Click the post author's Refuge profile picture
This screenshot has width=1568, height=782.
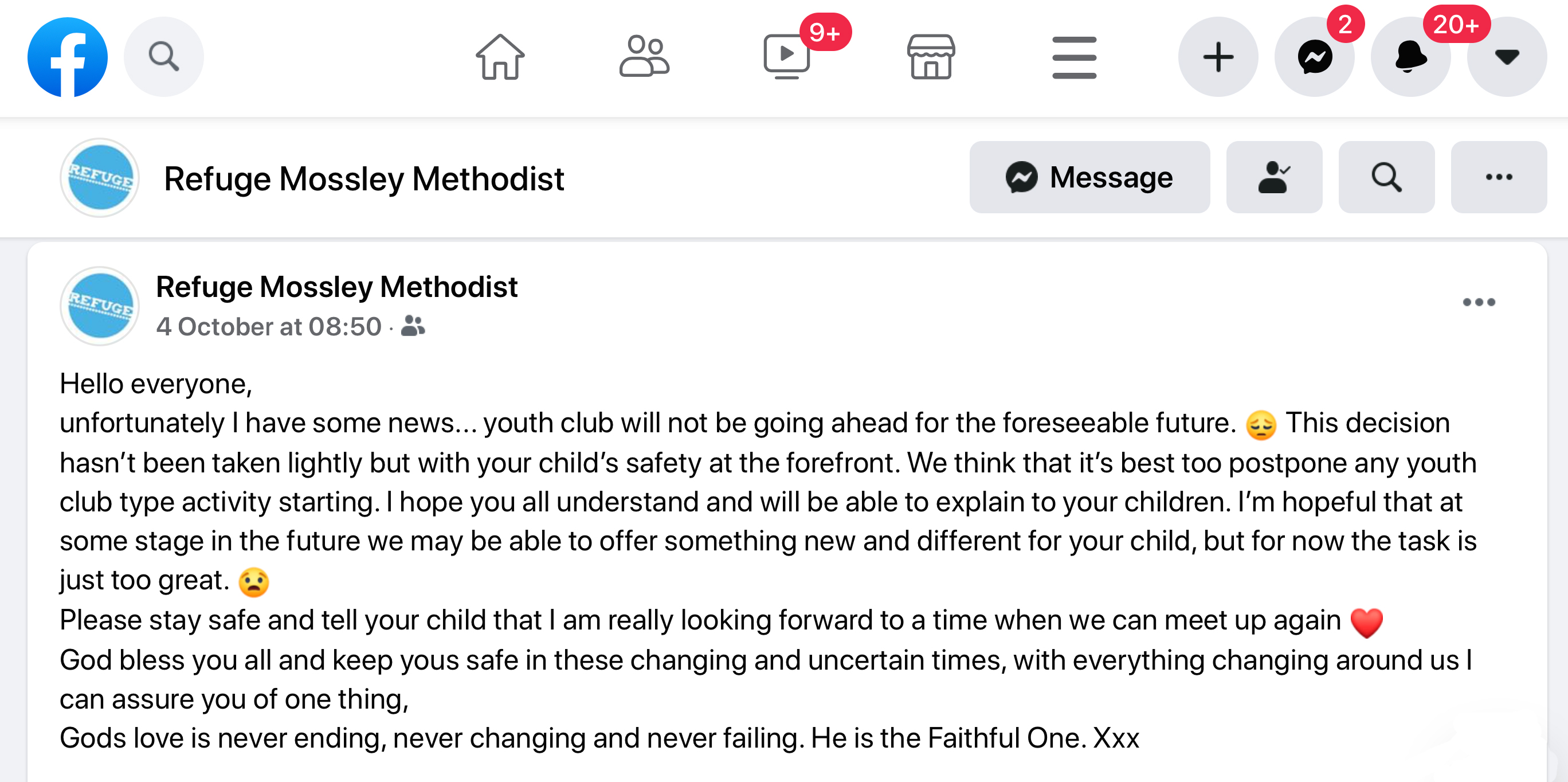pos(100,306)
